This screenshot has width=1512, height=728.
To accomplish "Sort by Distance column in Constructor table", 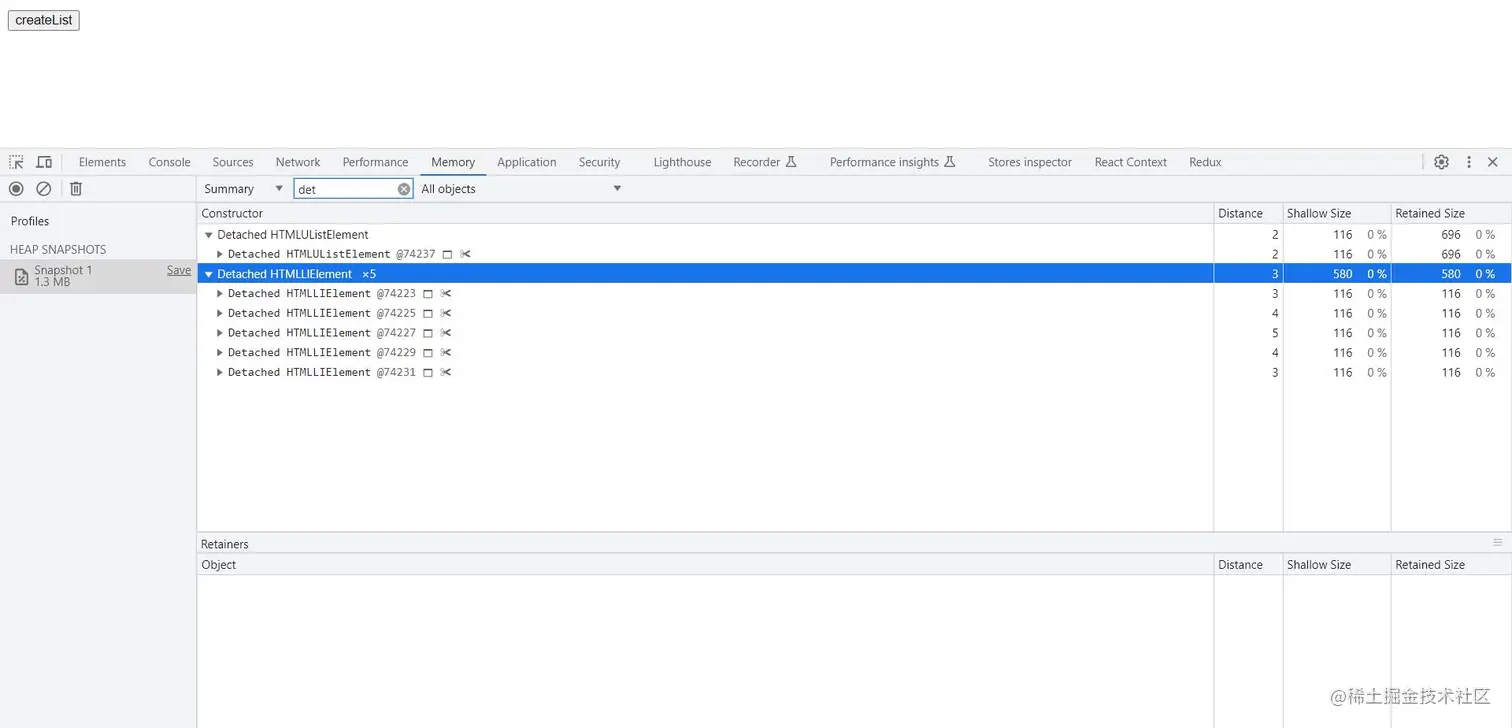I will coord(1248,213).
